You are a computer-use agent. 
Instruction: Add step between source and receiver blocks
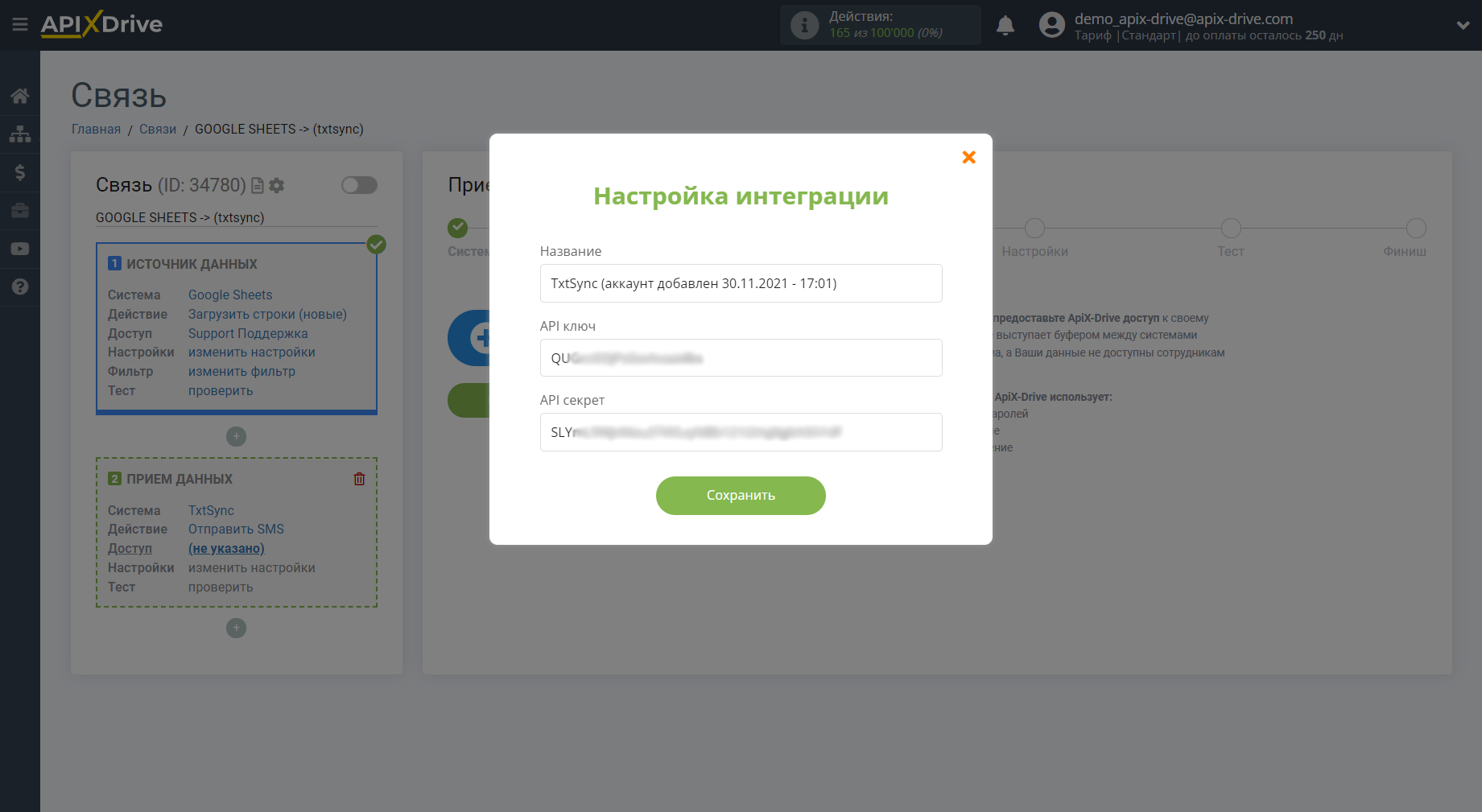tap(236, 436)
